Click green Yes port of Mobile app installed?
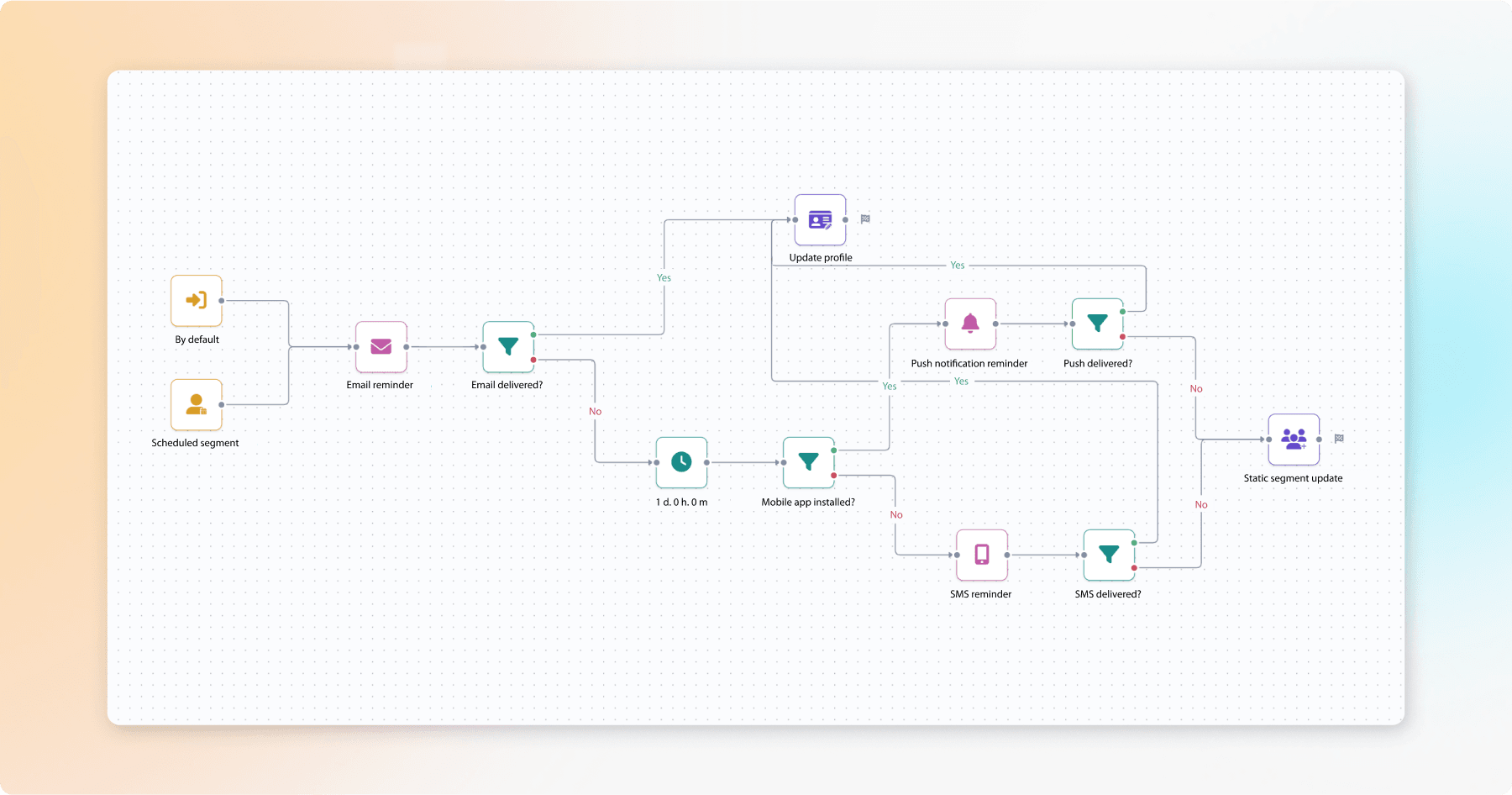Screen dimensions: 1512x795 coord(833,450)
